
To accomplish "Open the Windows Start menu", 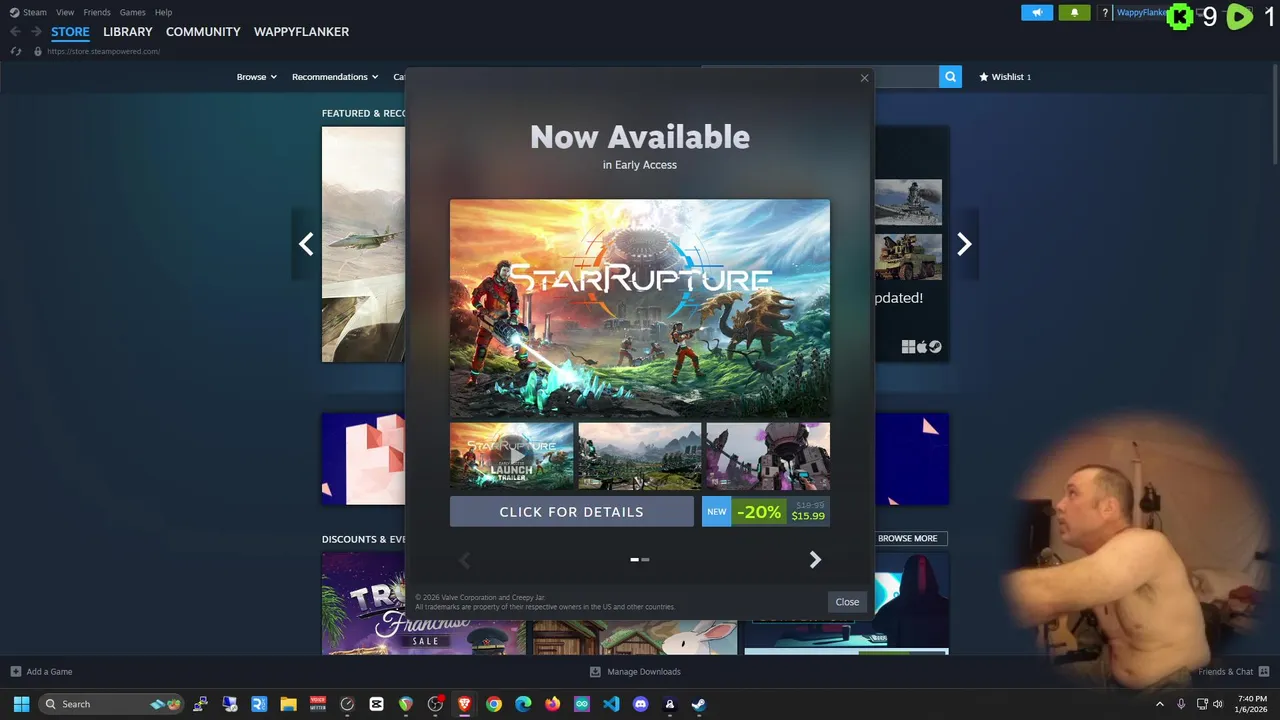I will 21,704.
